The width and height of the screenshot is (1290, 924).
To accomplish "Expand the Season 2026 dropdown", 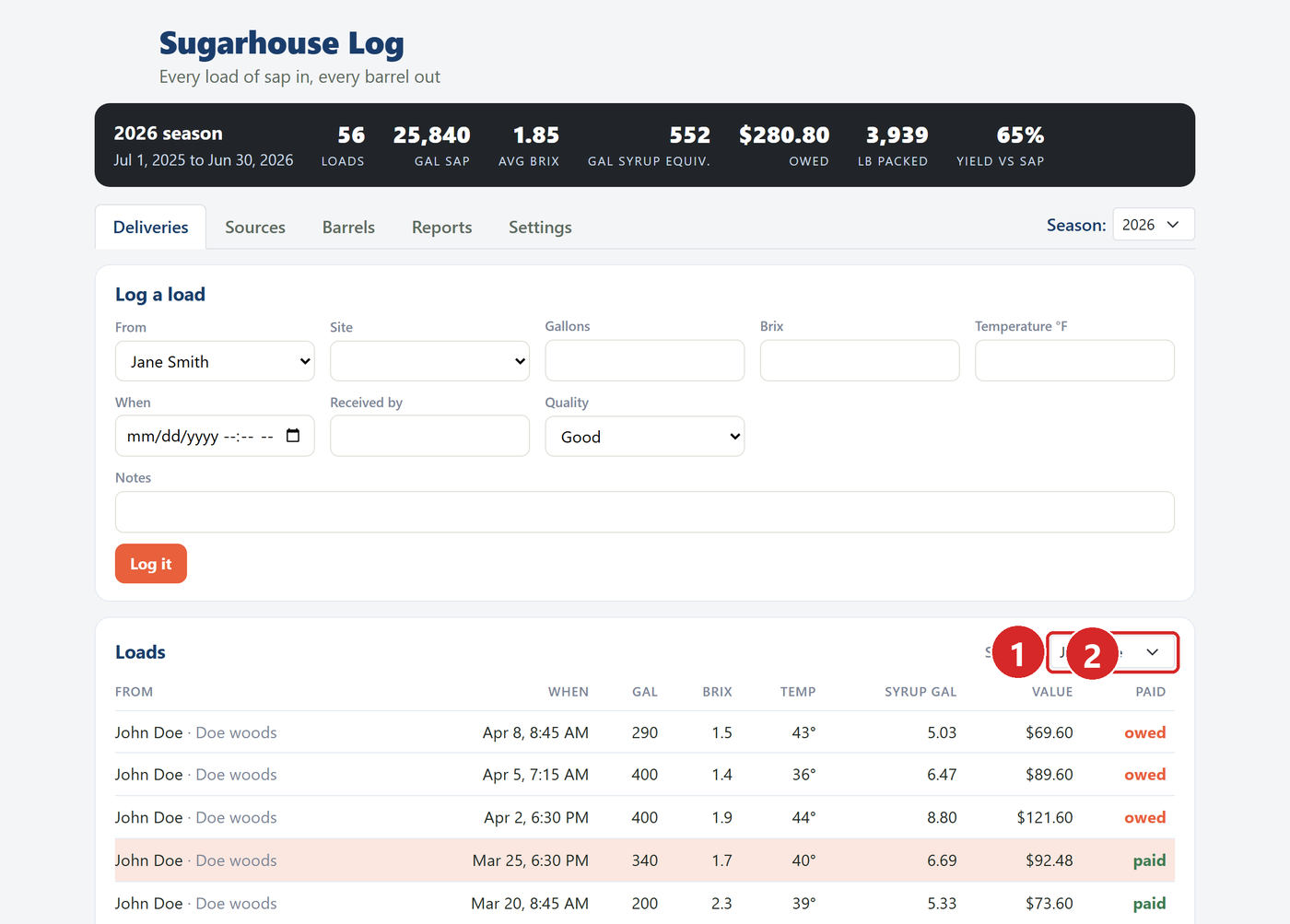I will click(1154, 225).
